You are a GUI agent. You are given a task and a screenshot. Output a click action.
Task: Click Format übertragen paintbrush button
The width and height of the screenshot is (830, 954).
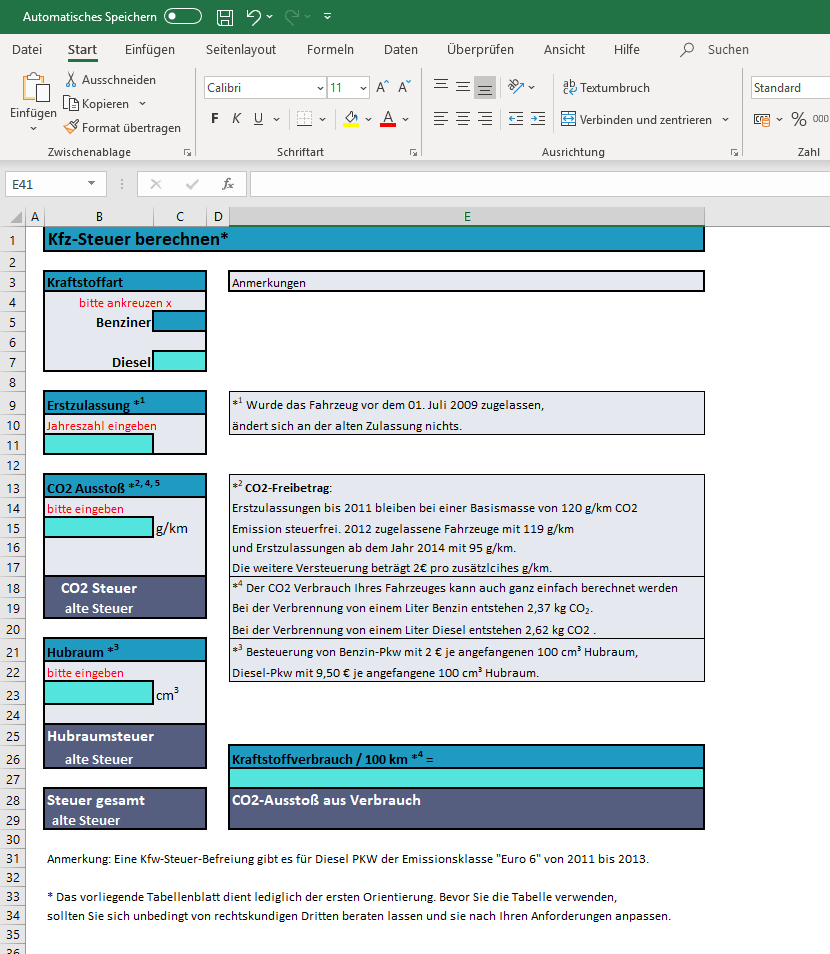coord(122,128)
